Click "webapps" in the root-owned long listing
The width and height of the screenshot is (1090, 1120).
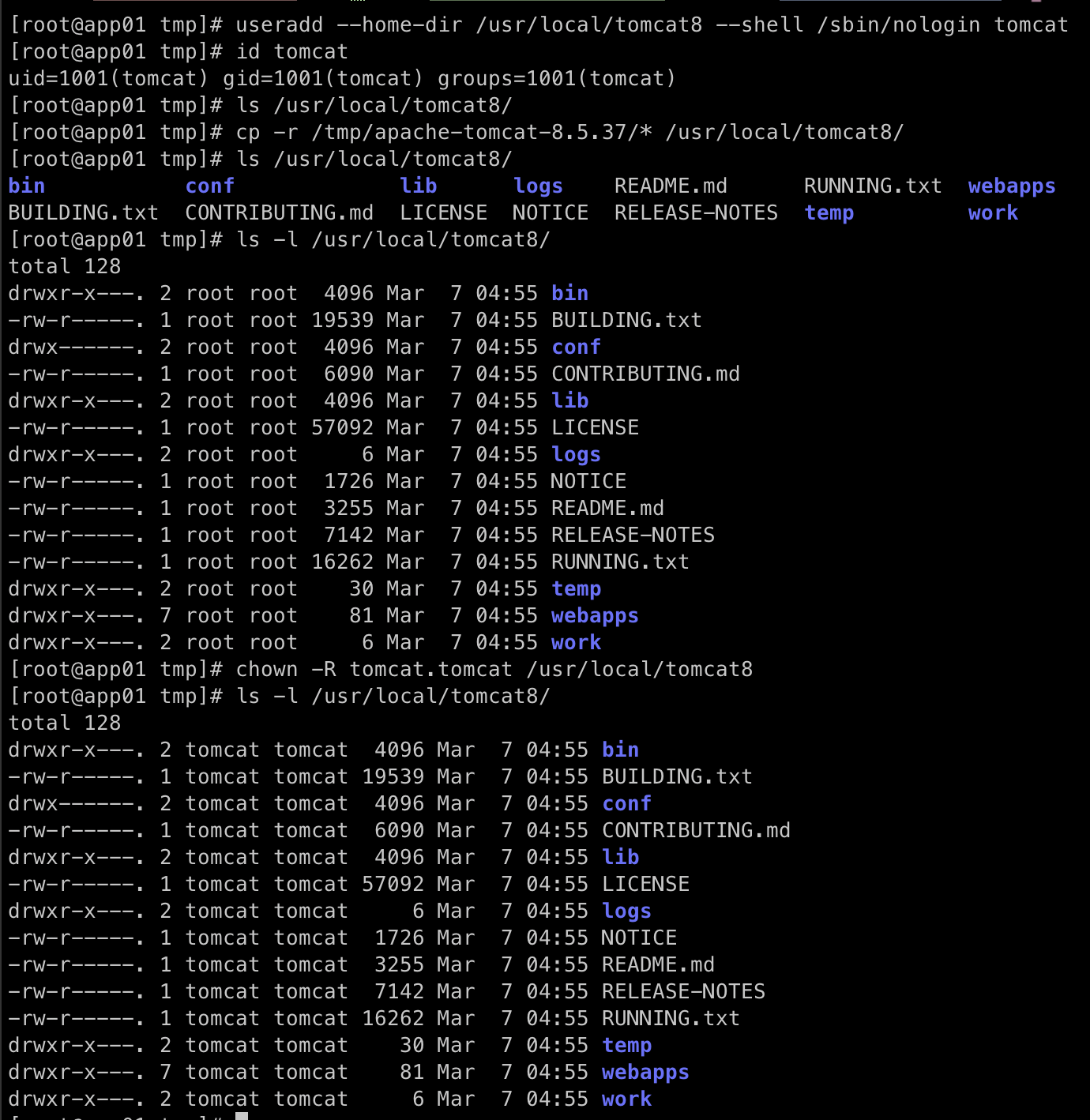click(x=596, y=616)
